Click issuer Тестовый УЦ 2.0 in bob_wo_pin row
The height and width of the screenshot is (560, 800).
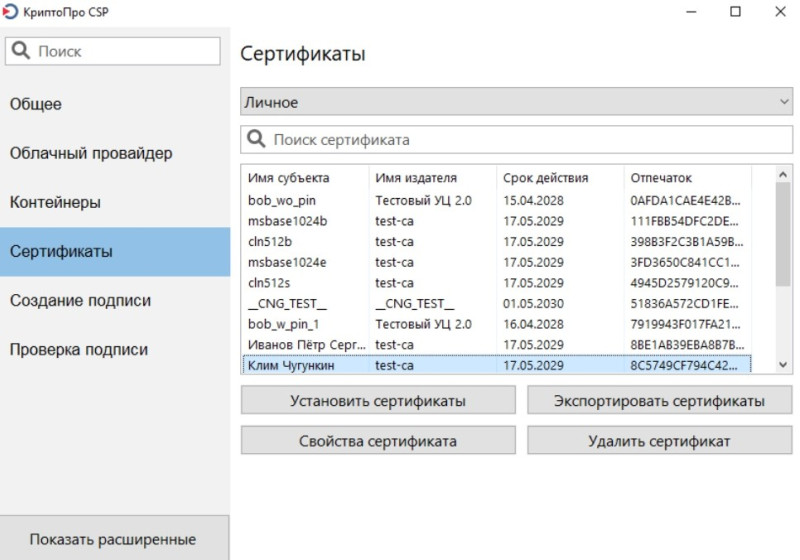pos(423,200)
